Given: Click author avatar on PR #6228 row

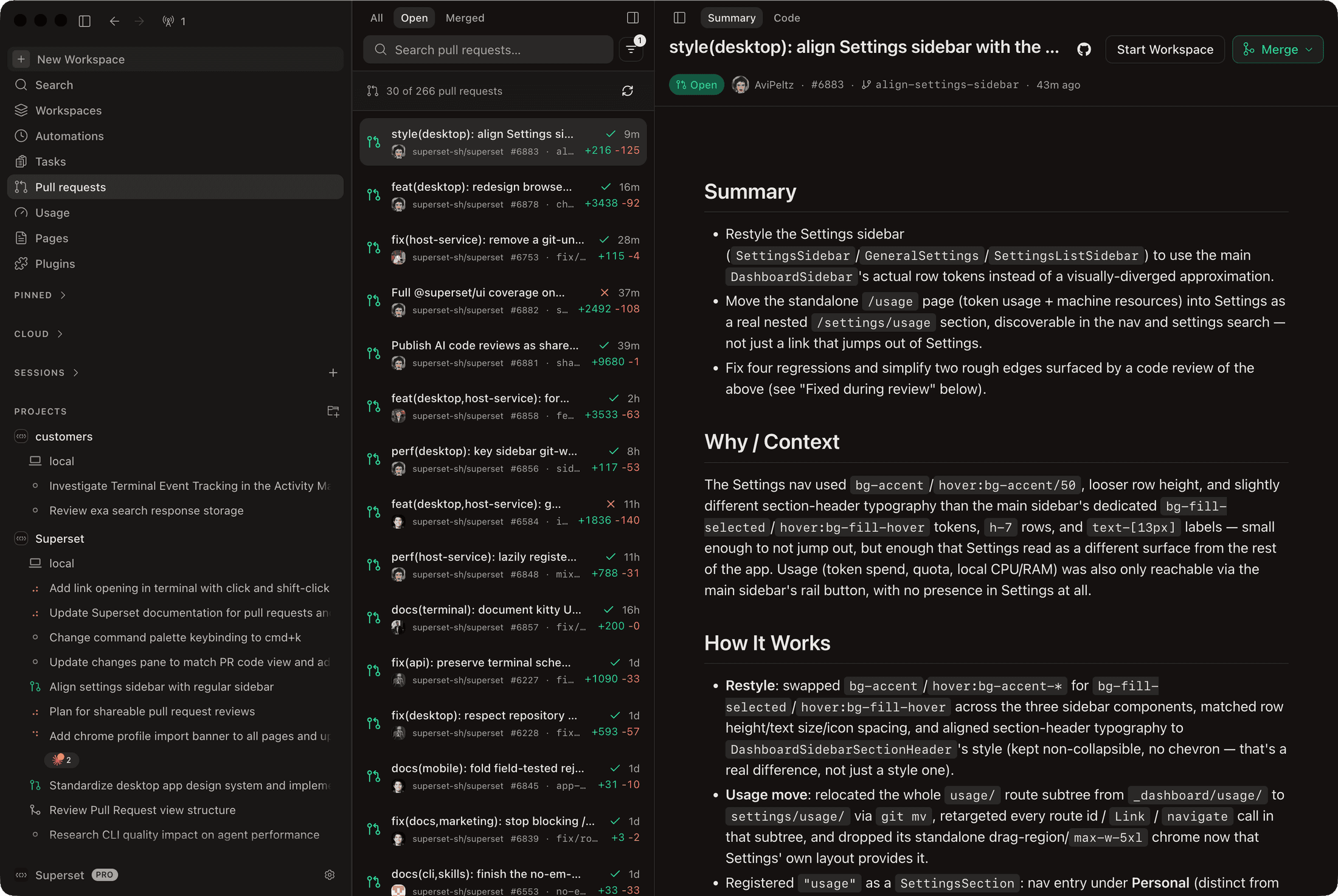Looking at the screenshot, I should pyautogui.click(x=398, y=733).
